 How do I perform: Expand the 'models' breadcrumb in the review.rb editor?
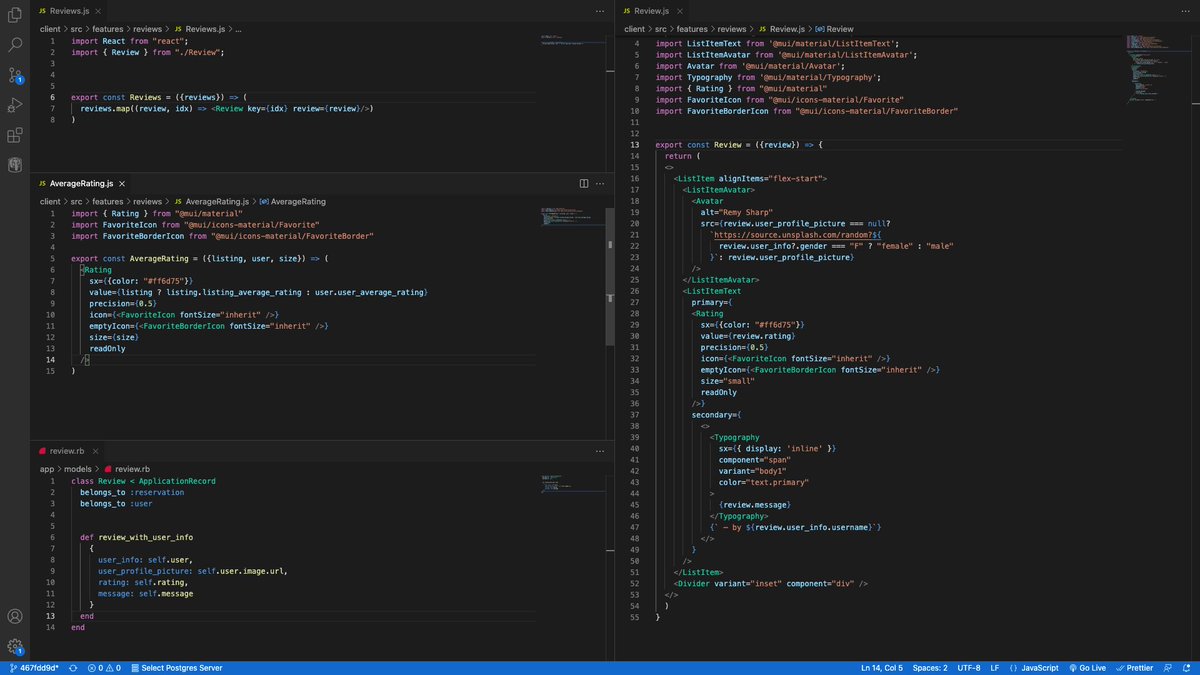78,468
